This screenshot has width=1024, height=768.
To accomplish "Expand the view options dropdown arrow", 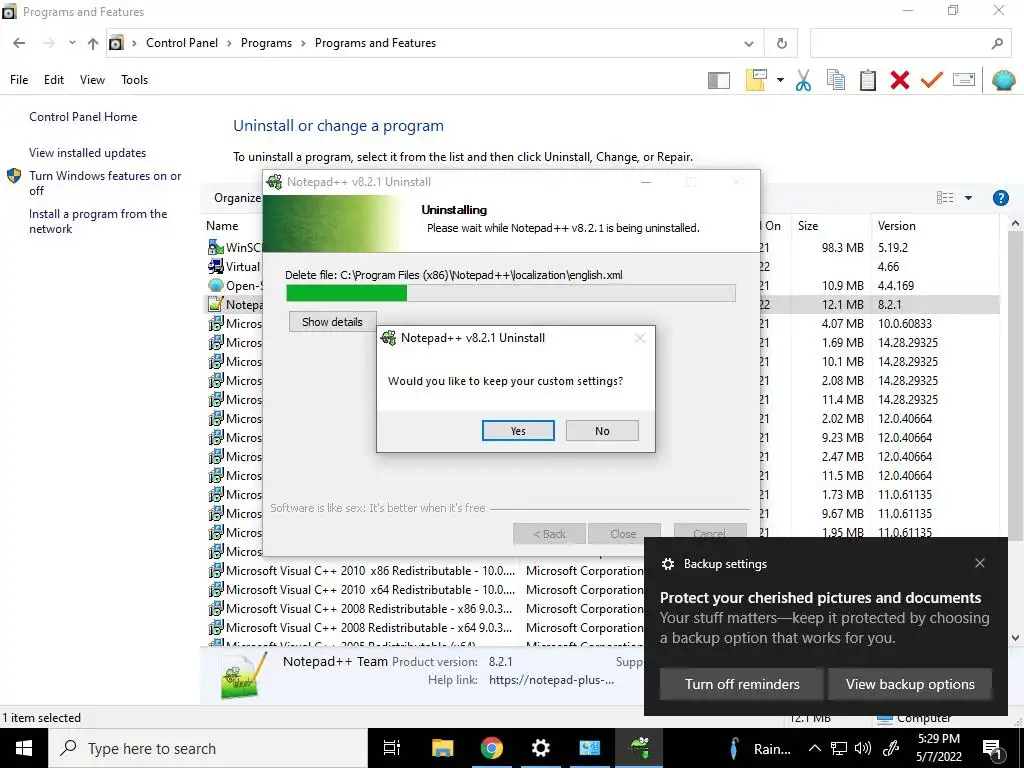I will (968, 198).
